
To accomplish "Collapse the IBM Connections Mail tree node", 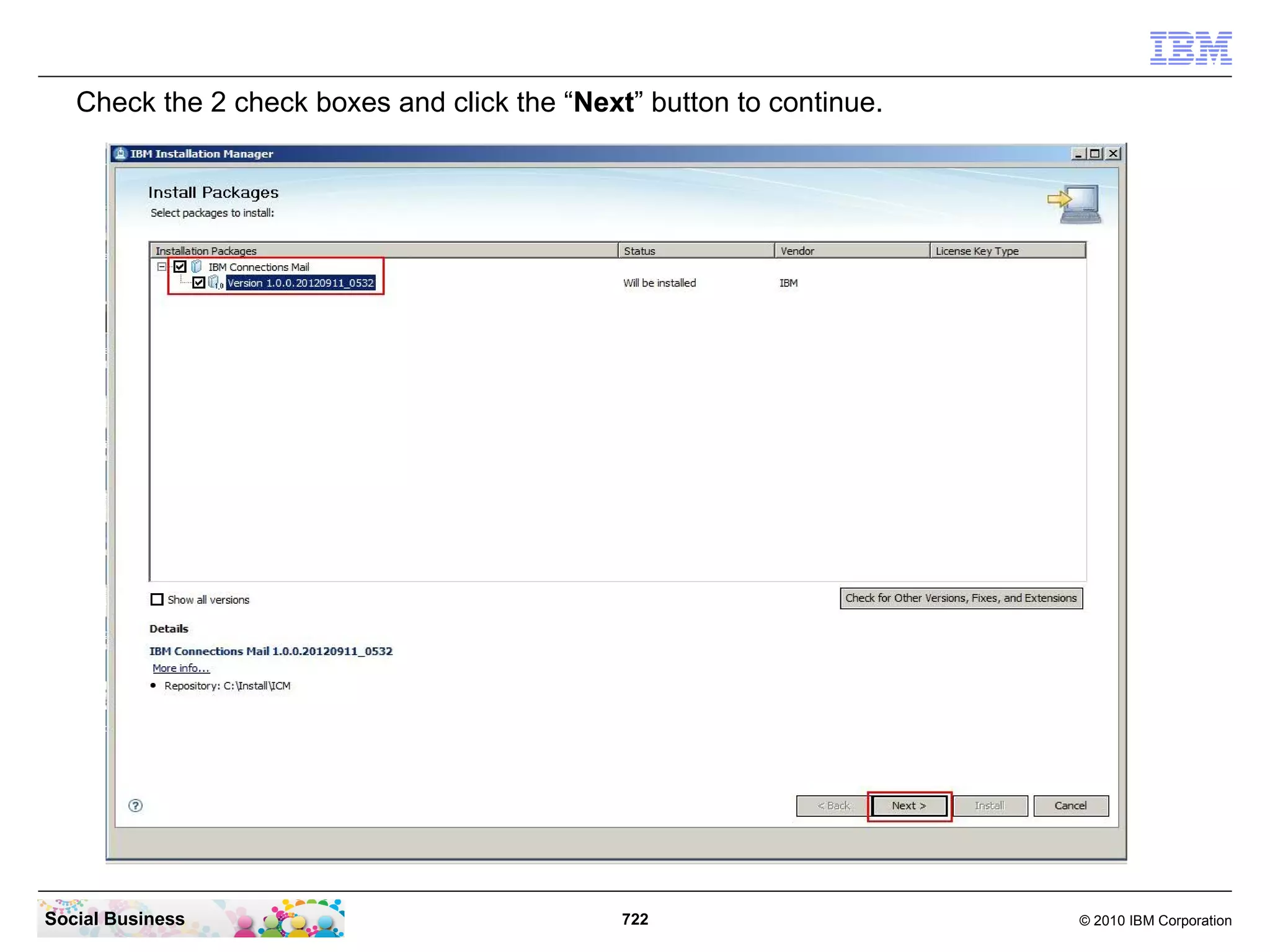I will (162, 267).
